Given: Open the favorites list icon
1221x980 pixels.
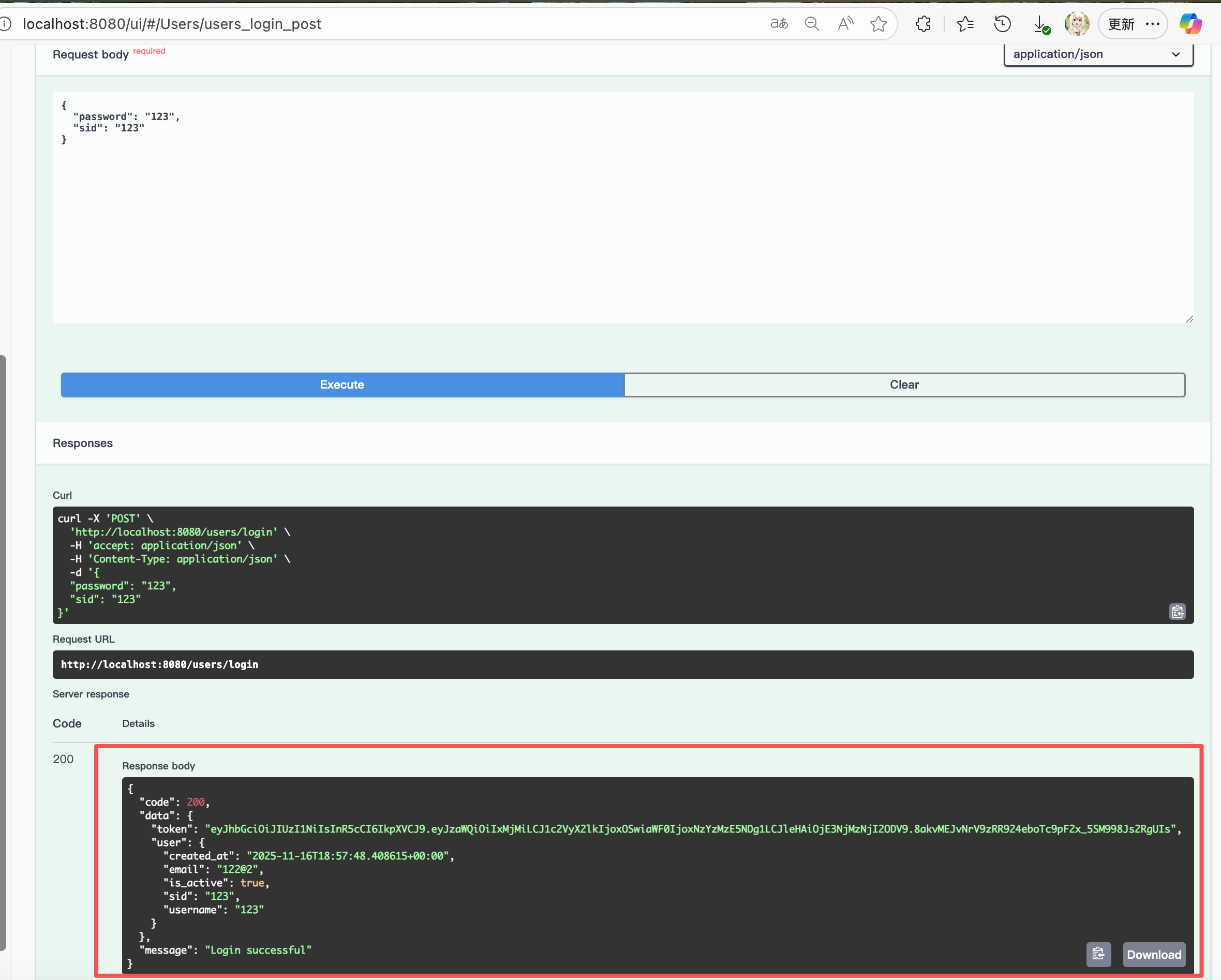Looking at the screenshot, I should coord(965,24).
